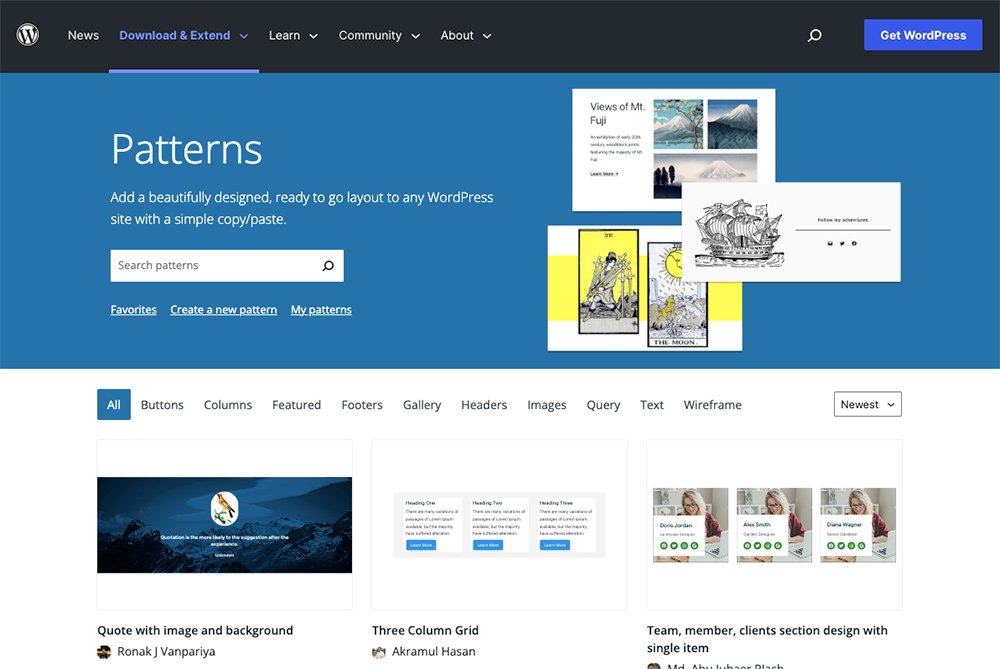The image size is (1000, 669).
Task: Open Quote with image and background title
Action: 195,630
